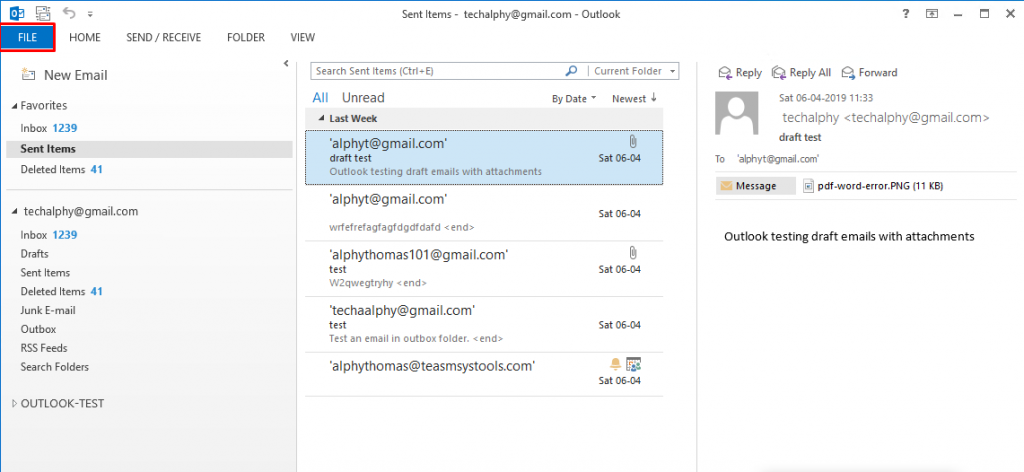This screenshot has width=1024, height=472.
Task: Open the FOLDER ribbon tab
Action: [246, 37]
